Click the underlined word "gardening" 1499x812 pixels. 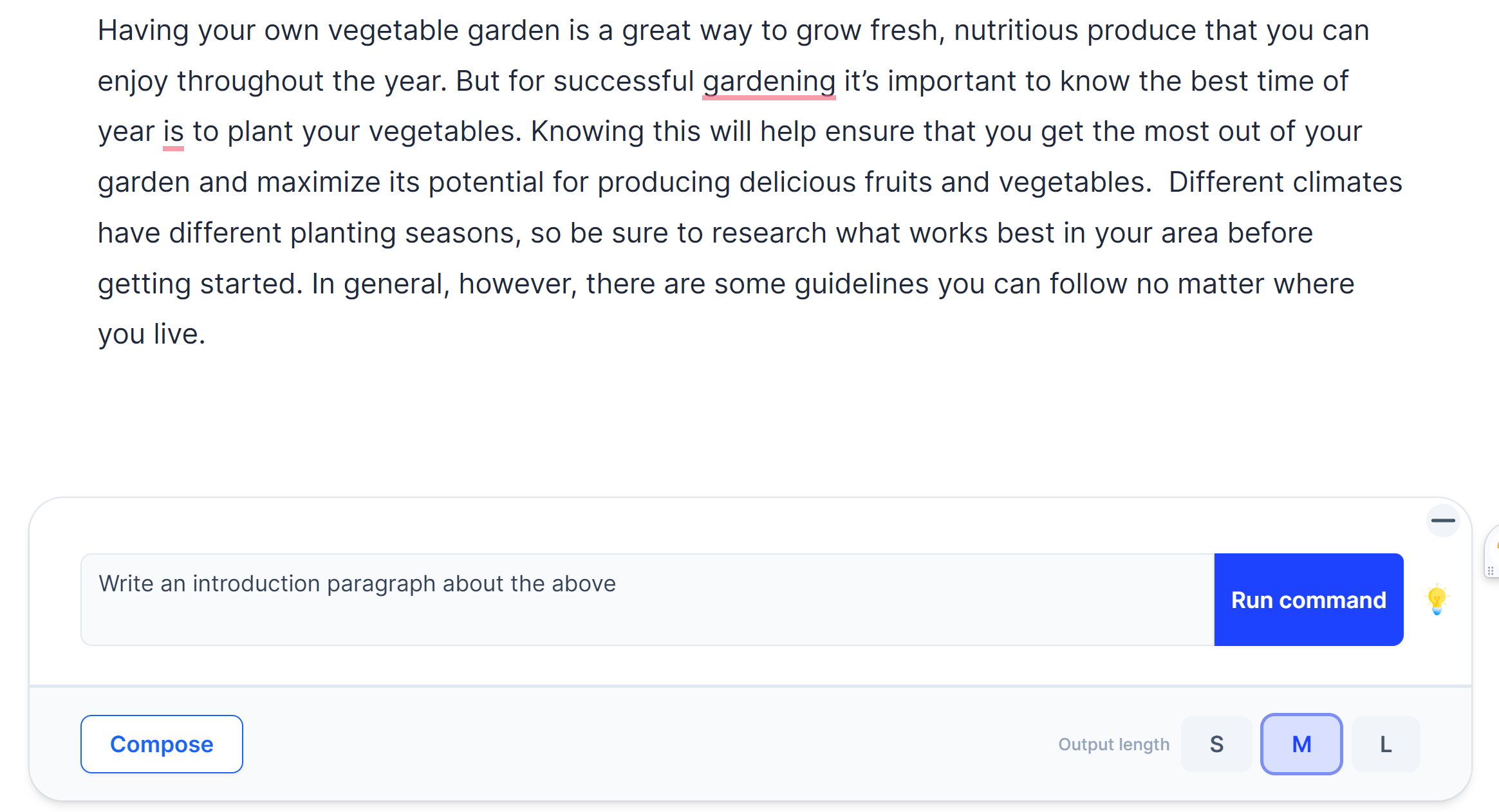768,82
